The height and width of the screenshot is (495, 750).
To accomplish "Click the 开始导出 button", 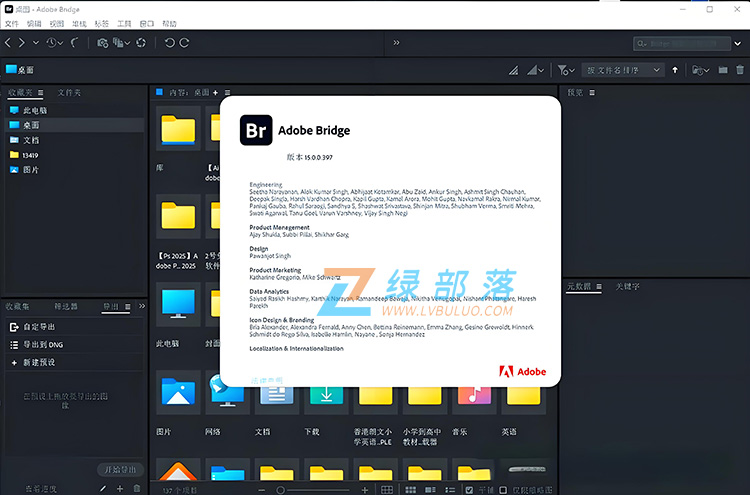I will click(120, 470).
